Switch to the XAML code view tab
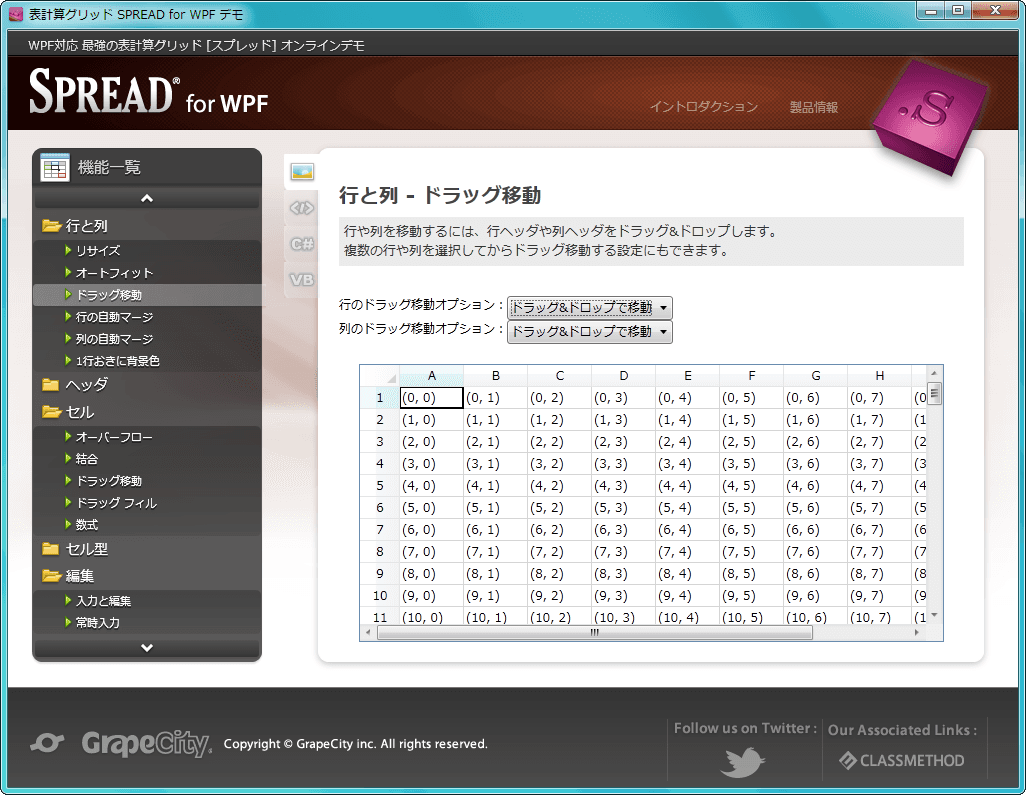Screen dimensions: 1026x795 click(x=302, y=208)
